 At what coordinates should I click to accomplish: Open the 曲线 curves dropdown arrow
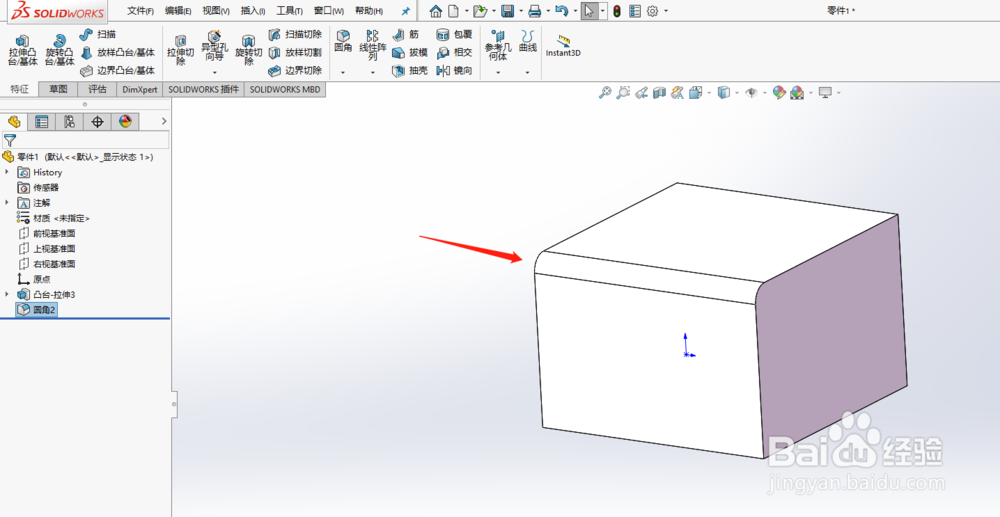coord(527,73)
